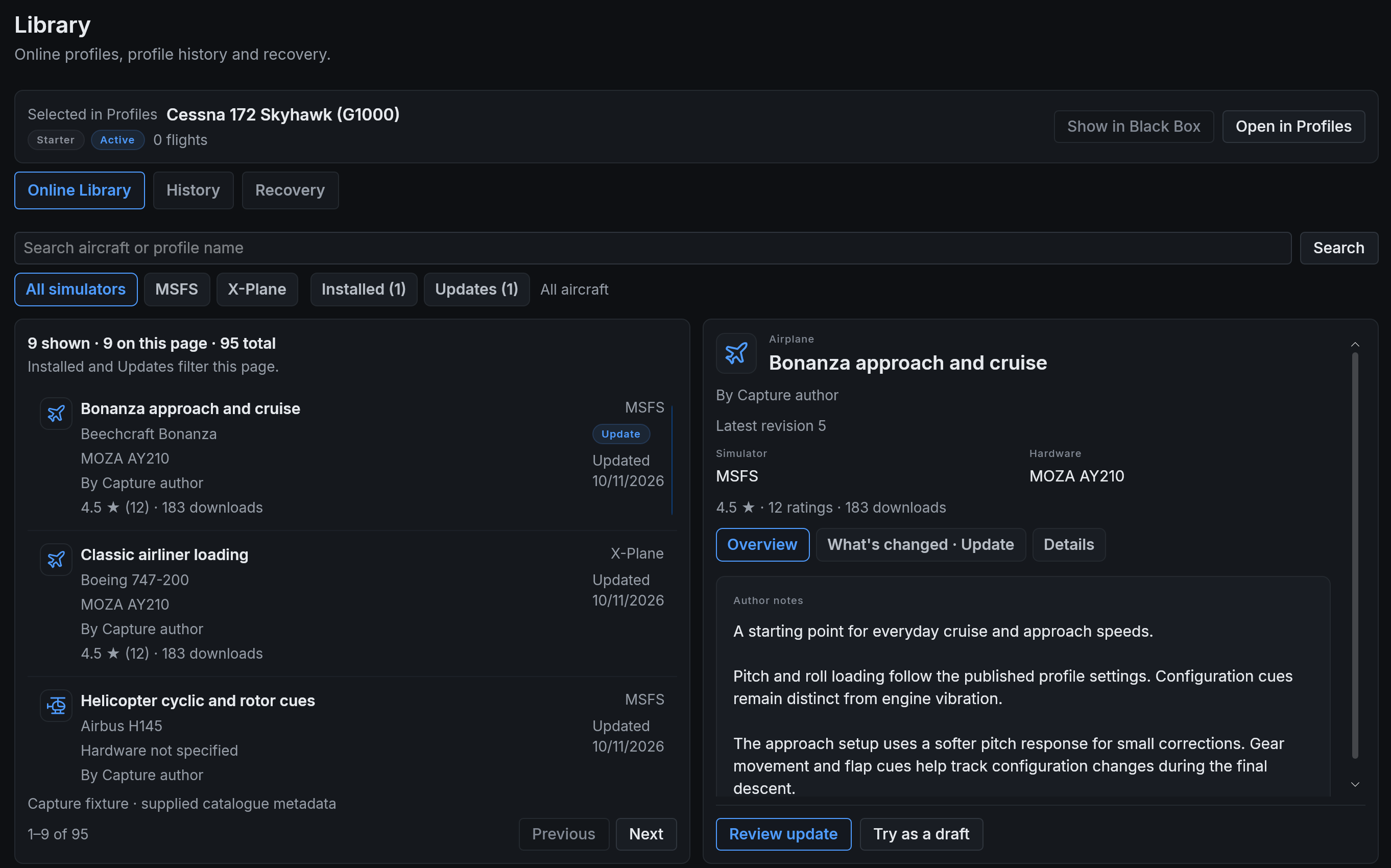The width and height of the screenshot is (1391, 868).
Task: Click the Latest revision 5 text
Action: click(x=771, y=425)
